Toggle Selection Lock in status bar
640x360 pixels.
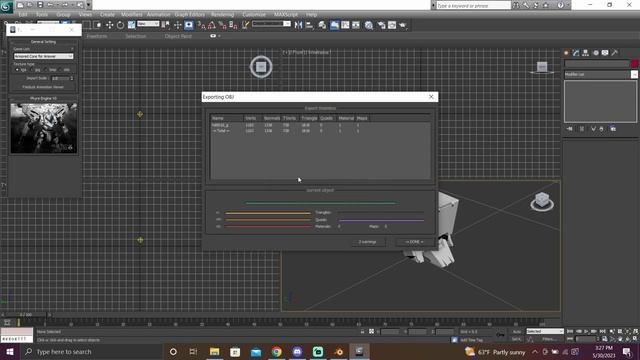(362, 331)
